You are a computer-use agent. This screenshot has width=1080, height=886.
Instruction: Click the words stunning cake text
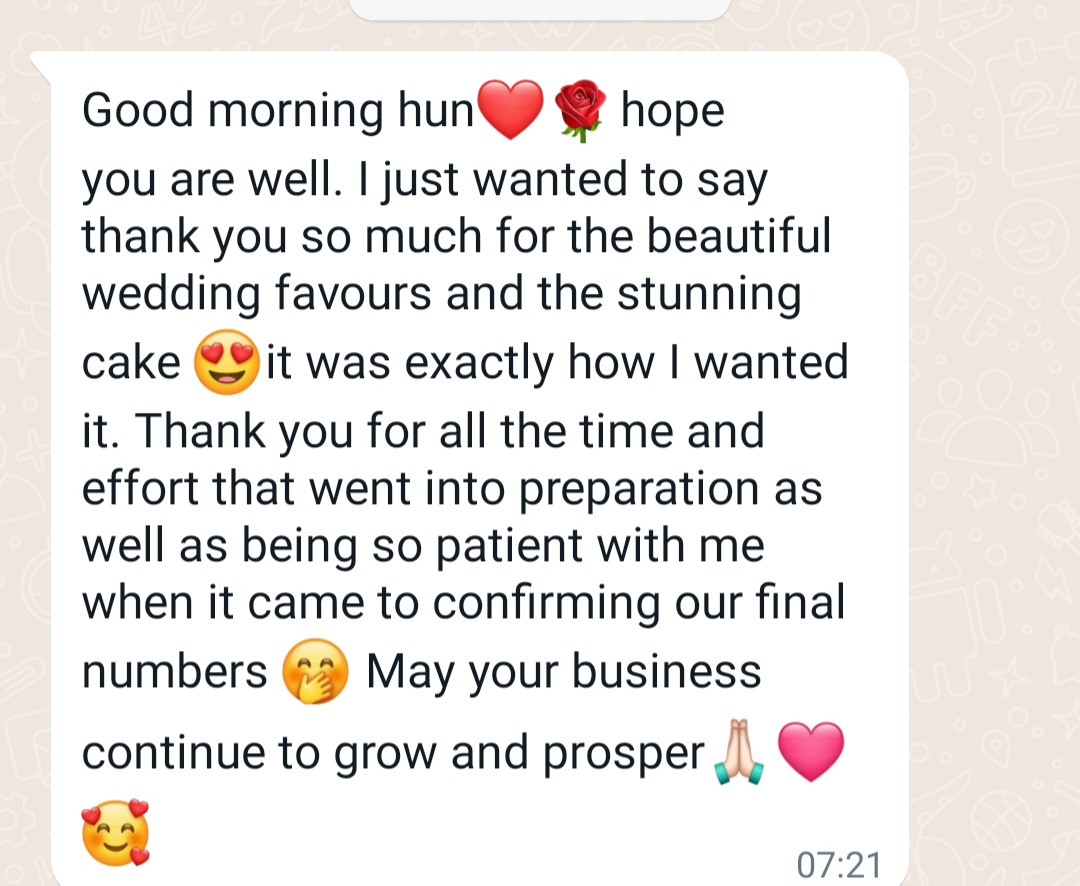point(441,328)
